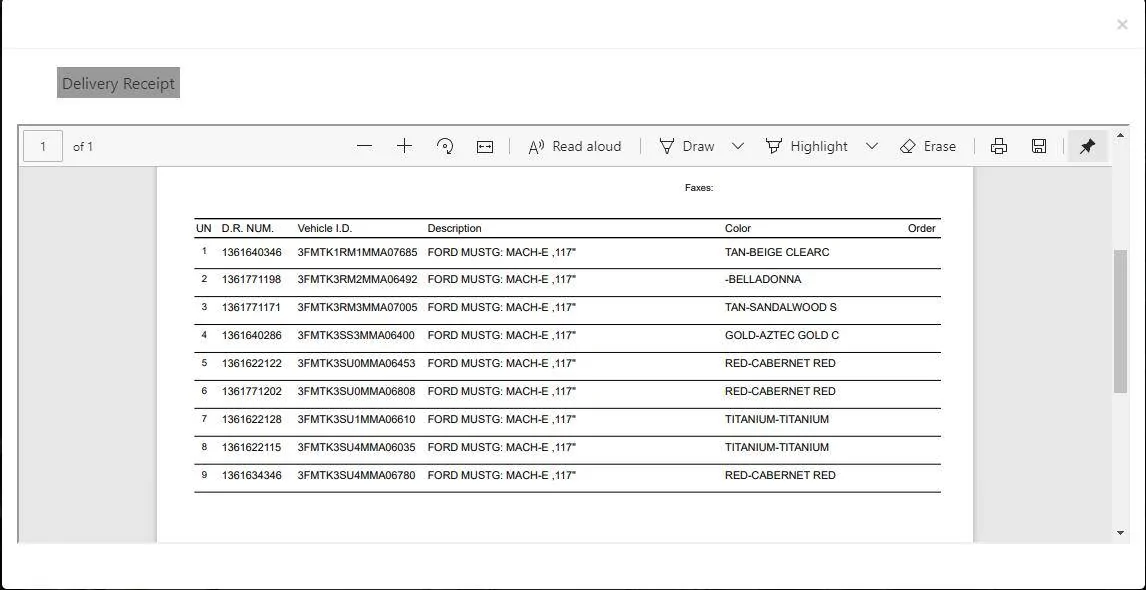1146x590 pixels.
Task: Click vehicle ID 3FMTK3SS3MMA06400
Action: pyautogui.click(x=356, y=336)
